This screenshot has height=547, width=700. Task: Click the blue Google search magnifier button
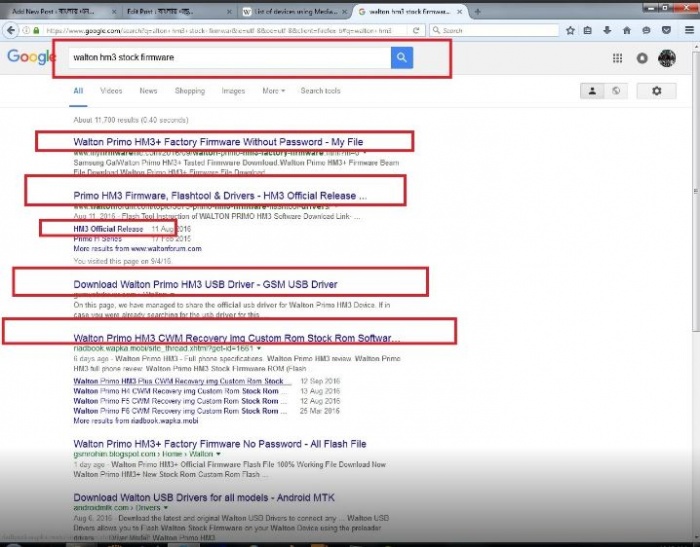point(401,57)
